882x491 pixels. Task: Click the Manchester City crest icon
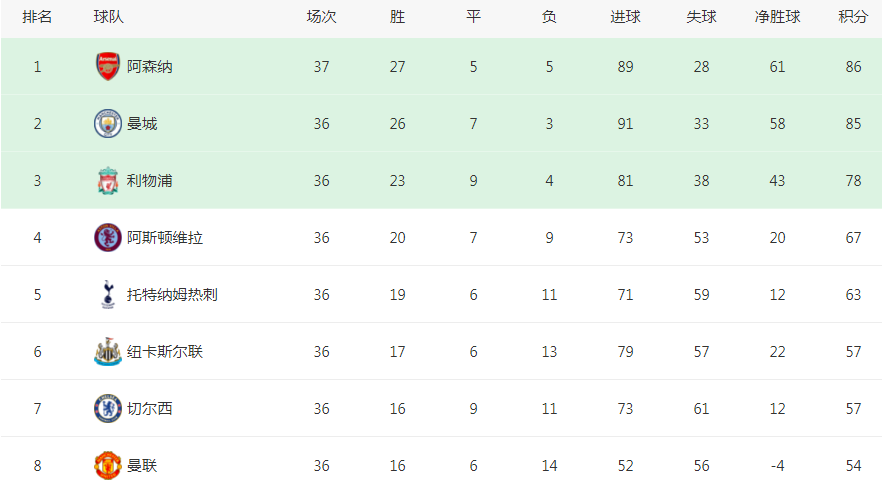[x=107, y=124]
